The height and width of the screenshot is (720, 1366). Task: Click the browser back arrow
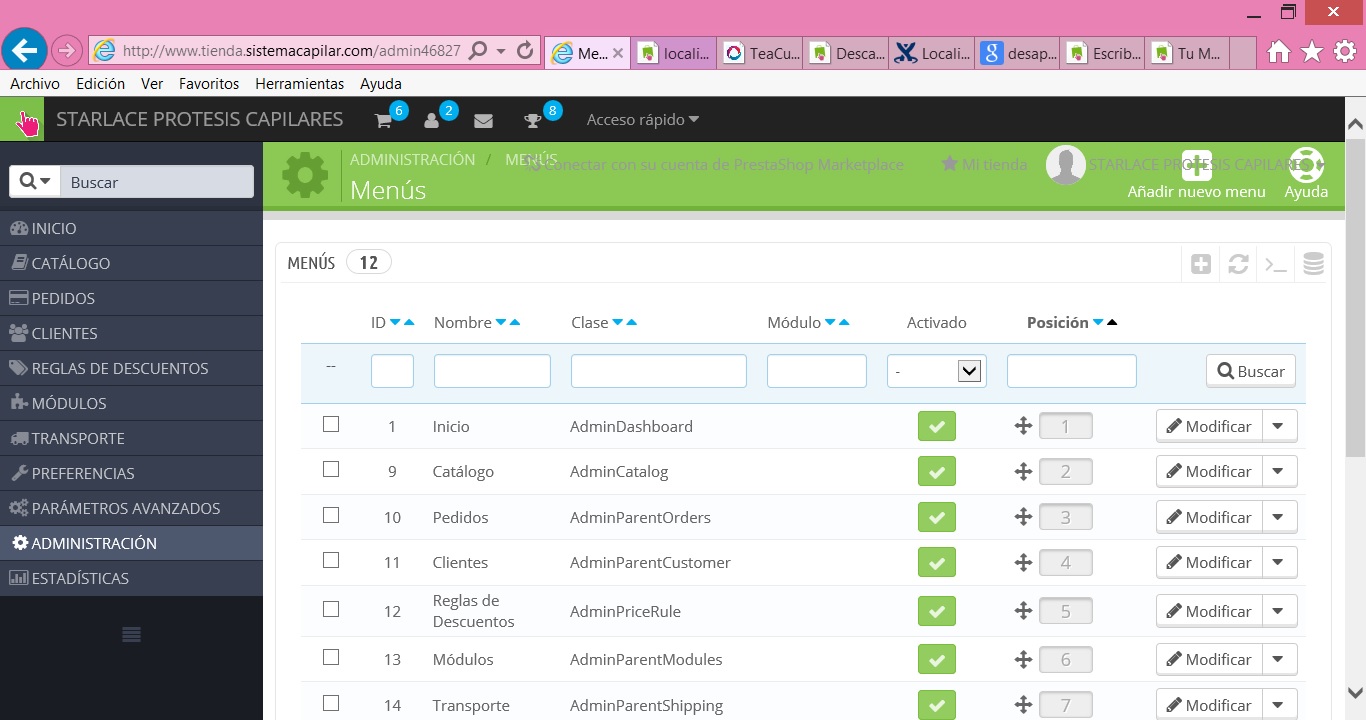coord(24,49)
